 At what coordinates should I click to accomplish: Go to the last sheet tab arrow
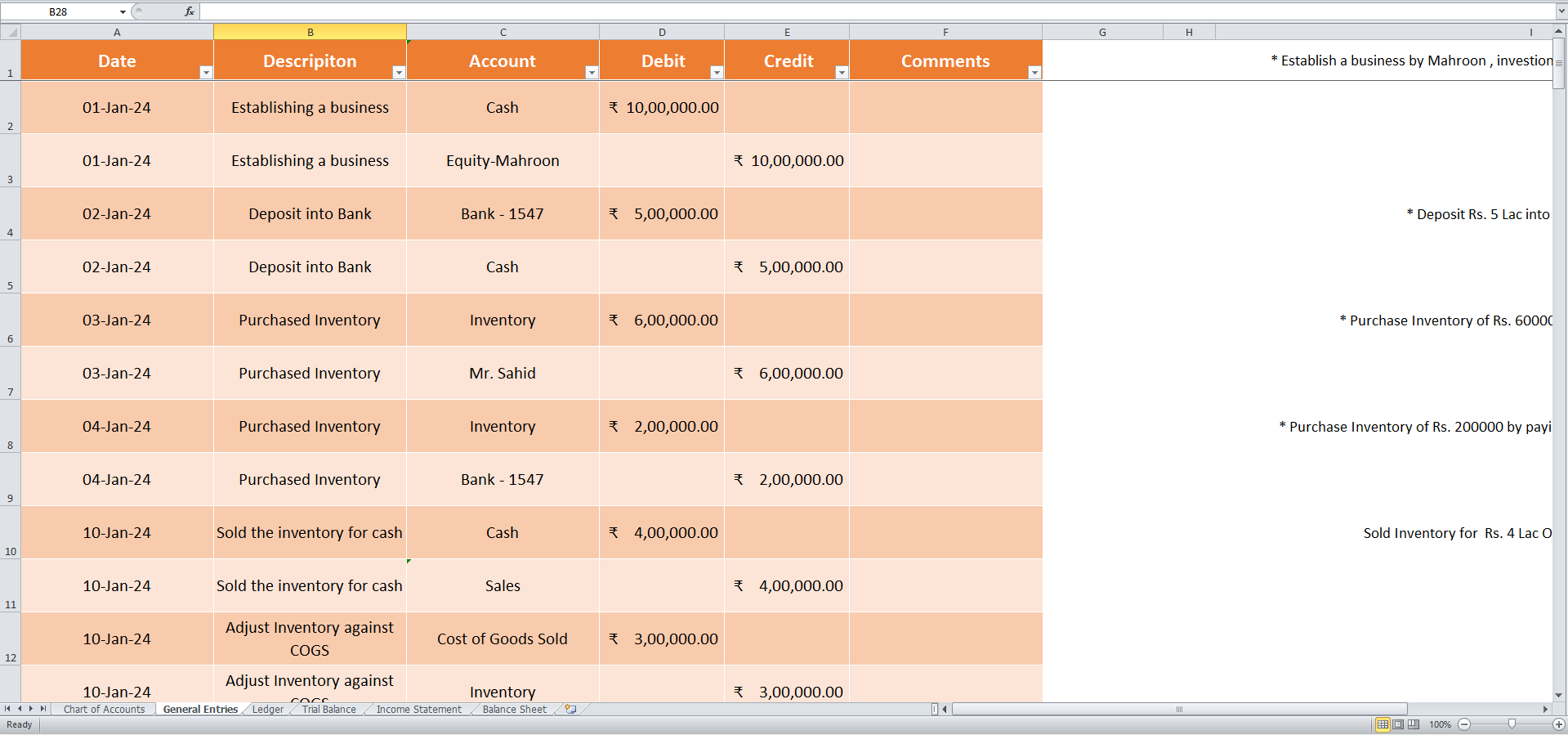(x=43, y=709)
